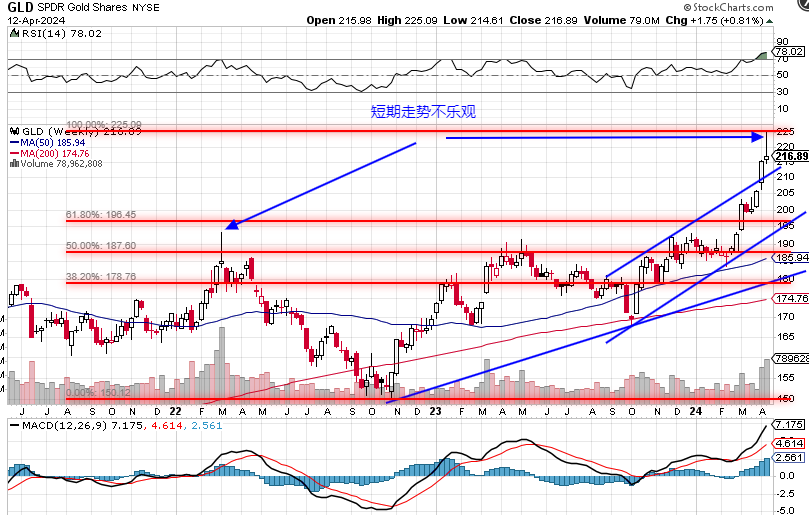The image size is (809, 515).
Task: Click the 100.00%: 225.09 Fibonacci label
Action: pyautogui.click(x=104, y=125)
